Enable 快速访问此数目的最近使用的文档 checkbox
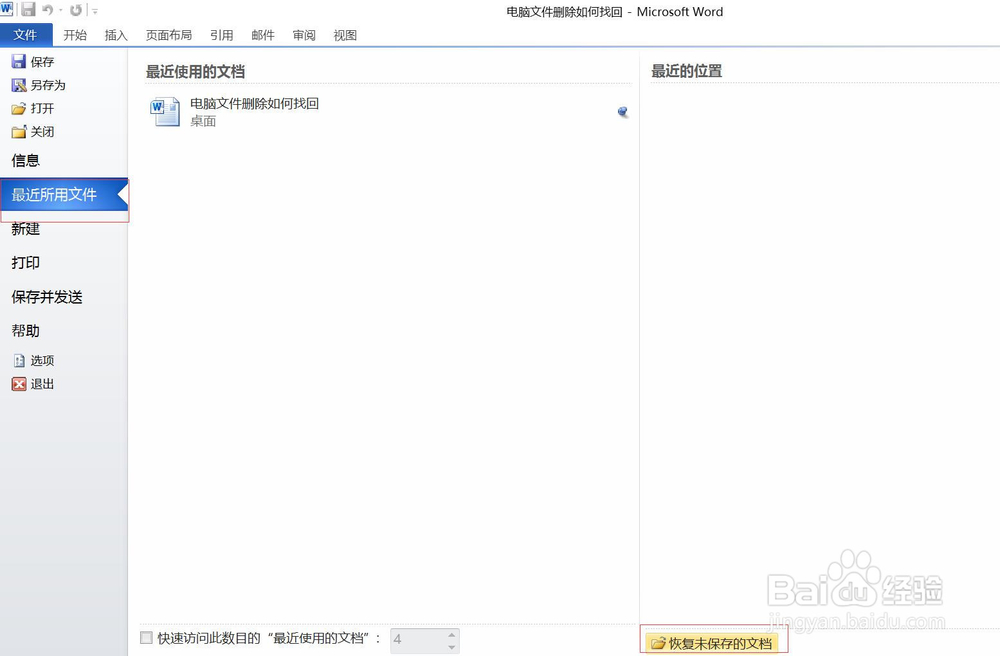 146,637
